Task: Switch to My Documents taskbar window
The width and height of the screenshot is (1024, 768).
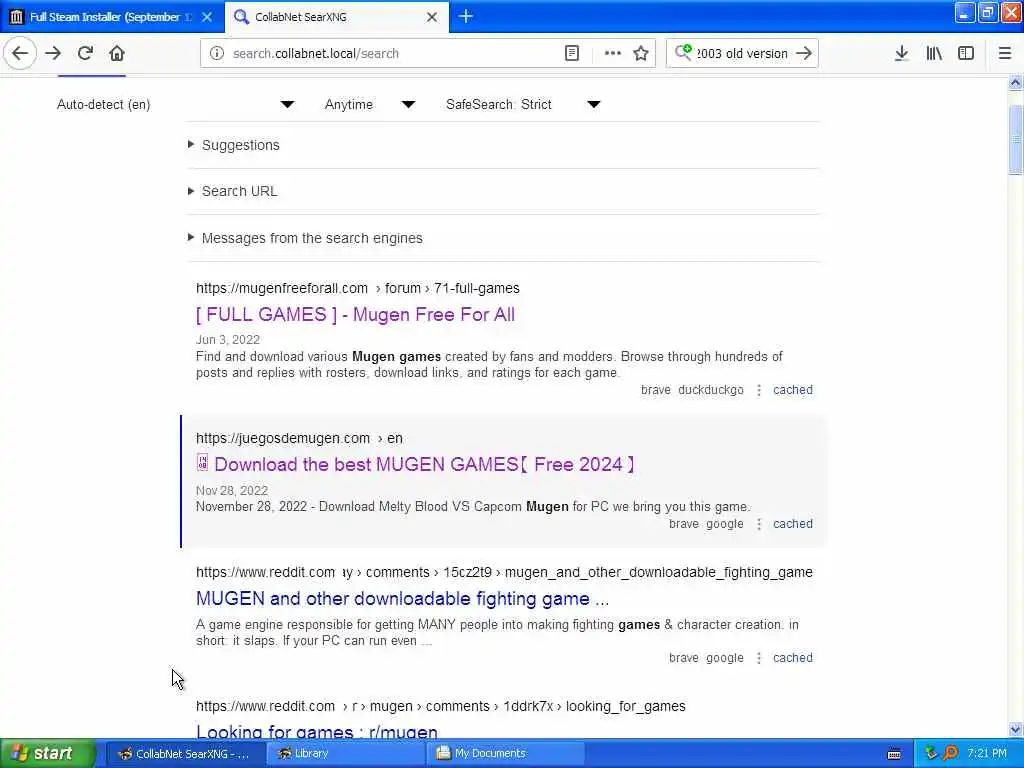Action: tap(506, 753)
